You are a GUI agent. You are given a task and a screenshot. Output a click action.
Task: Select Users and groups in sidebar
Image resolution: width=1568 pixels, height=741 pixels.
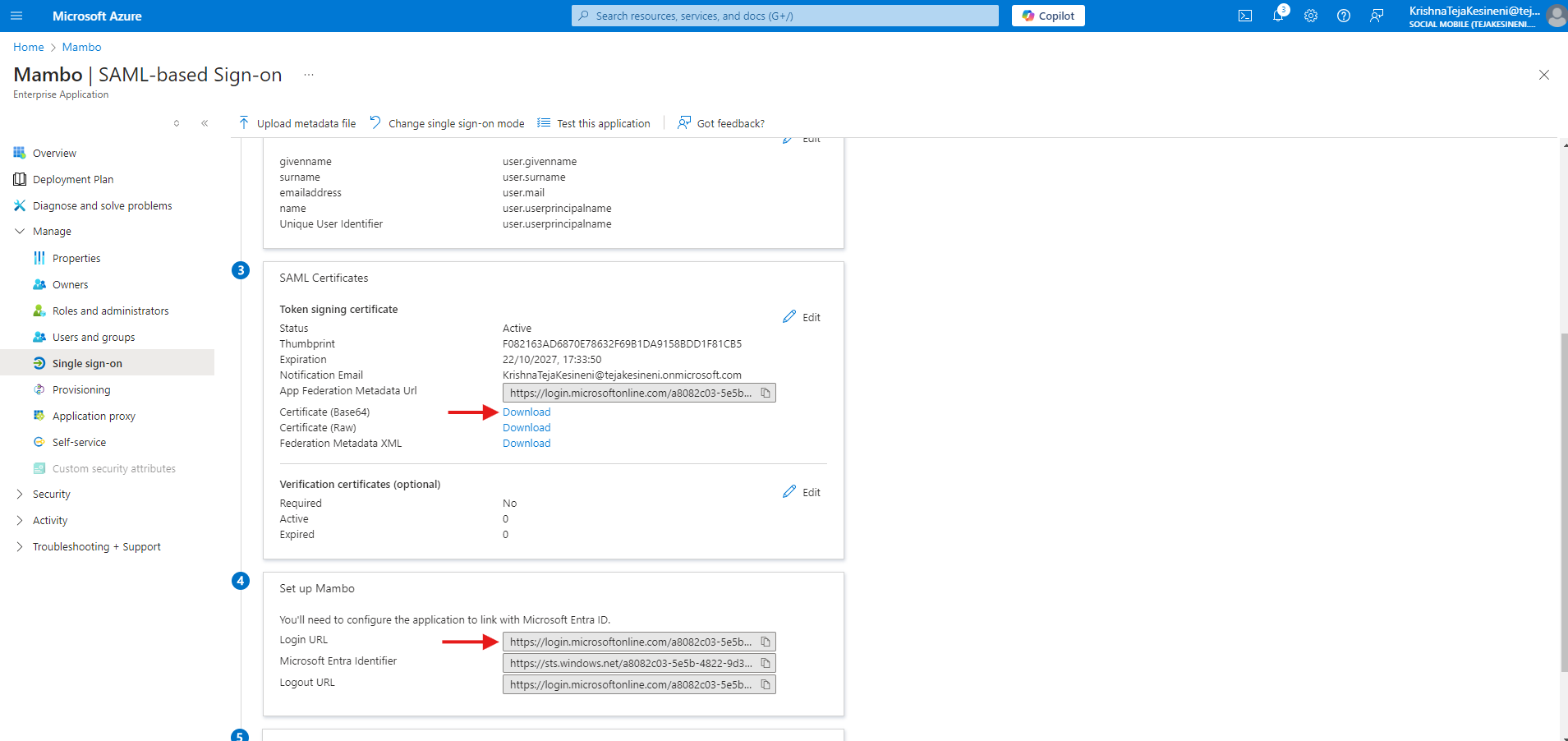point(94,338)
